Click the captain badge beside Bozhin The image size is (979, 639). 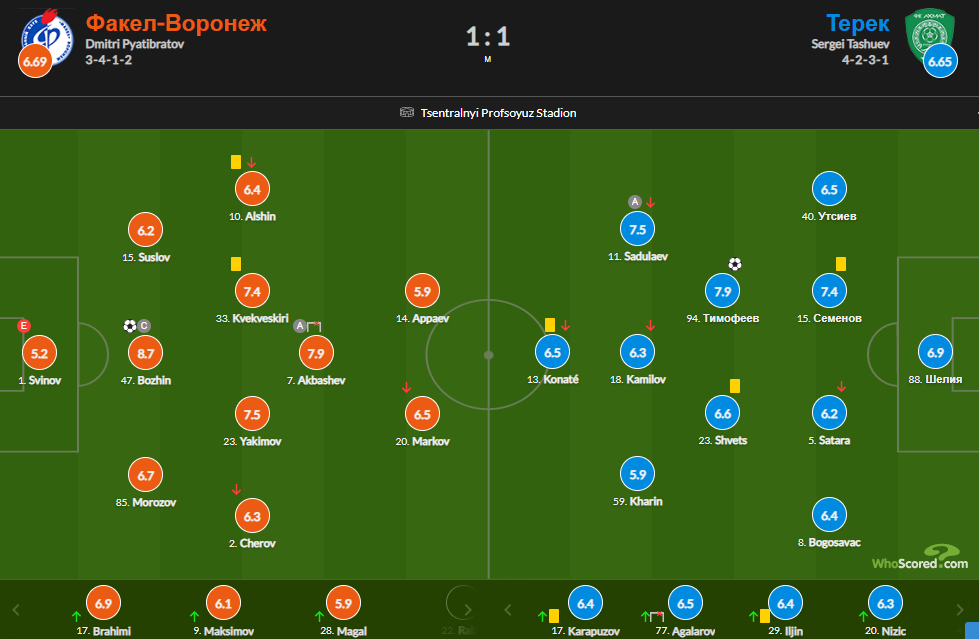pos(144,325)
